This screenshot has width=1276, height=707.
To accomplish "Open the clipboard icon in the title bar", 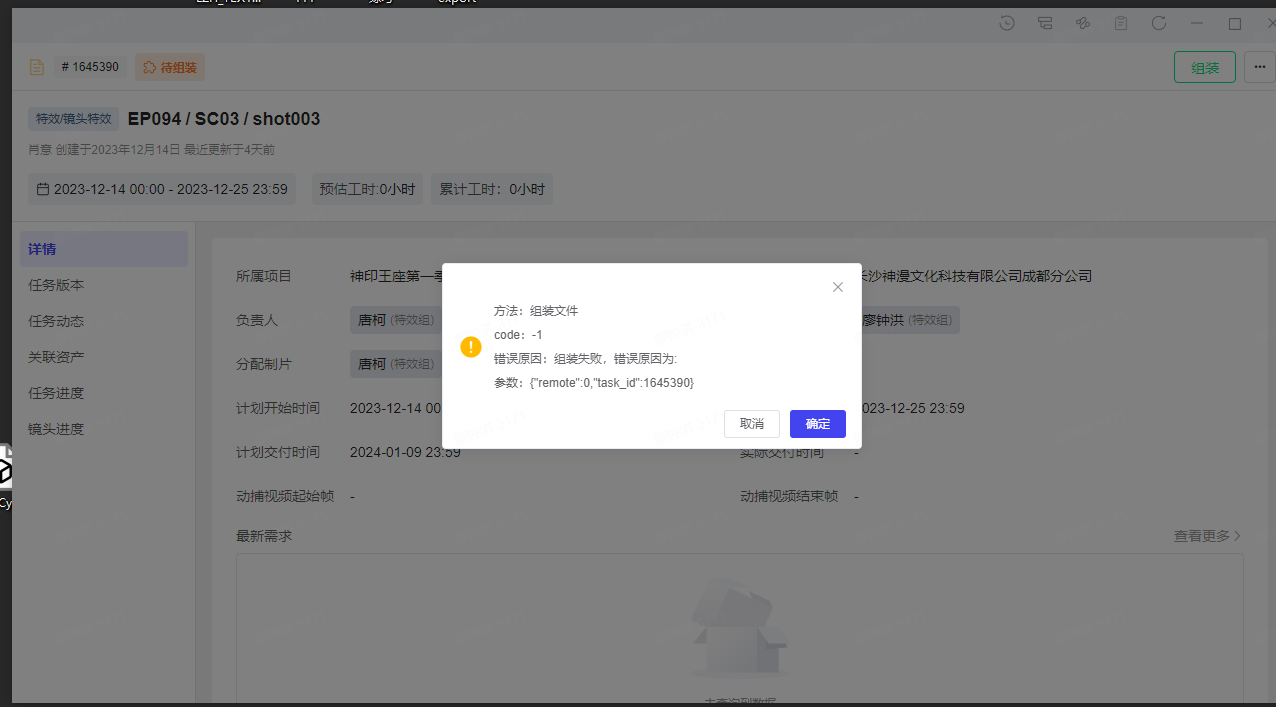I will click(1121, 23).
